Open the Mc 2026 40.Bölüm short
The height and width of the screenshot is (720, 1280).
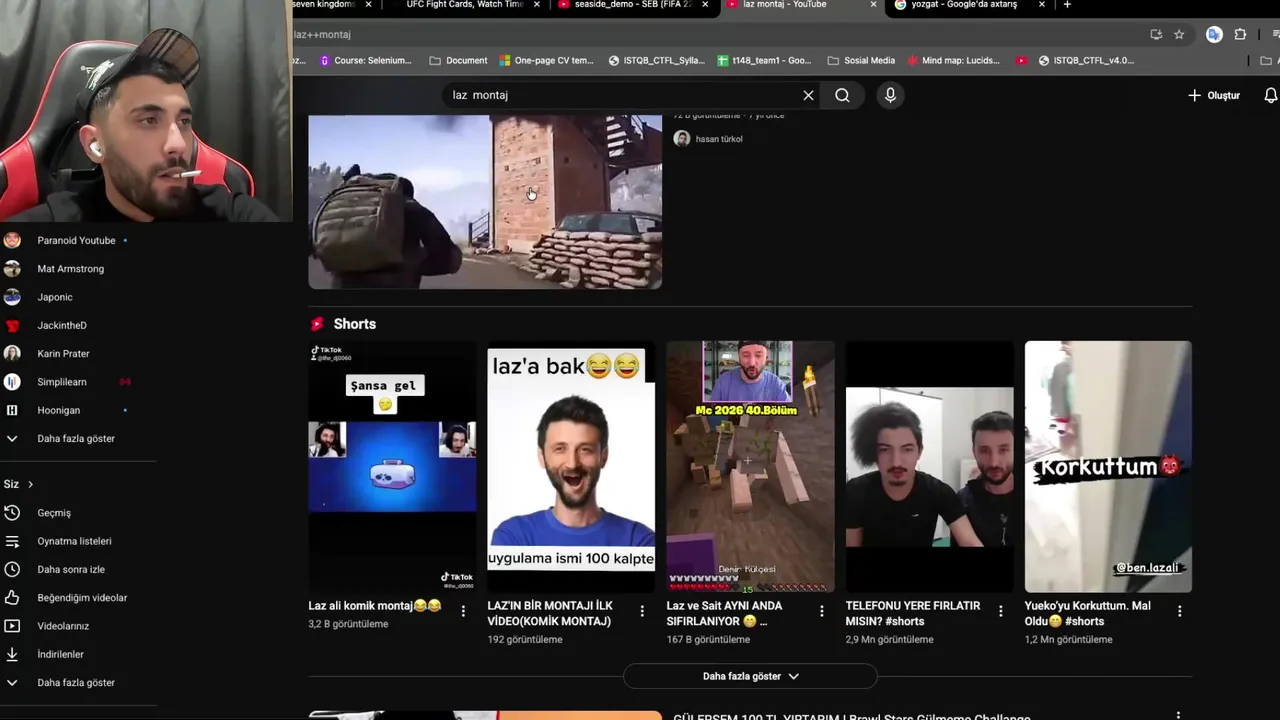point(750,466)
